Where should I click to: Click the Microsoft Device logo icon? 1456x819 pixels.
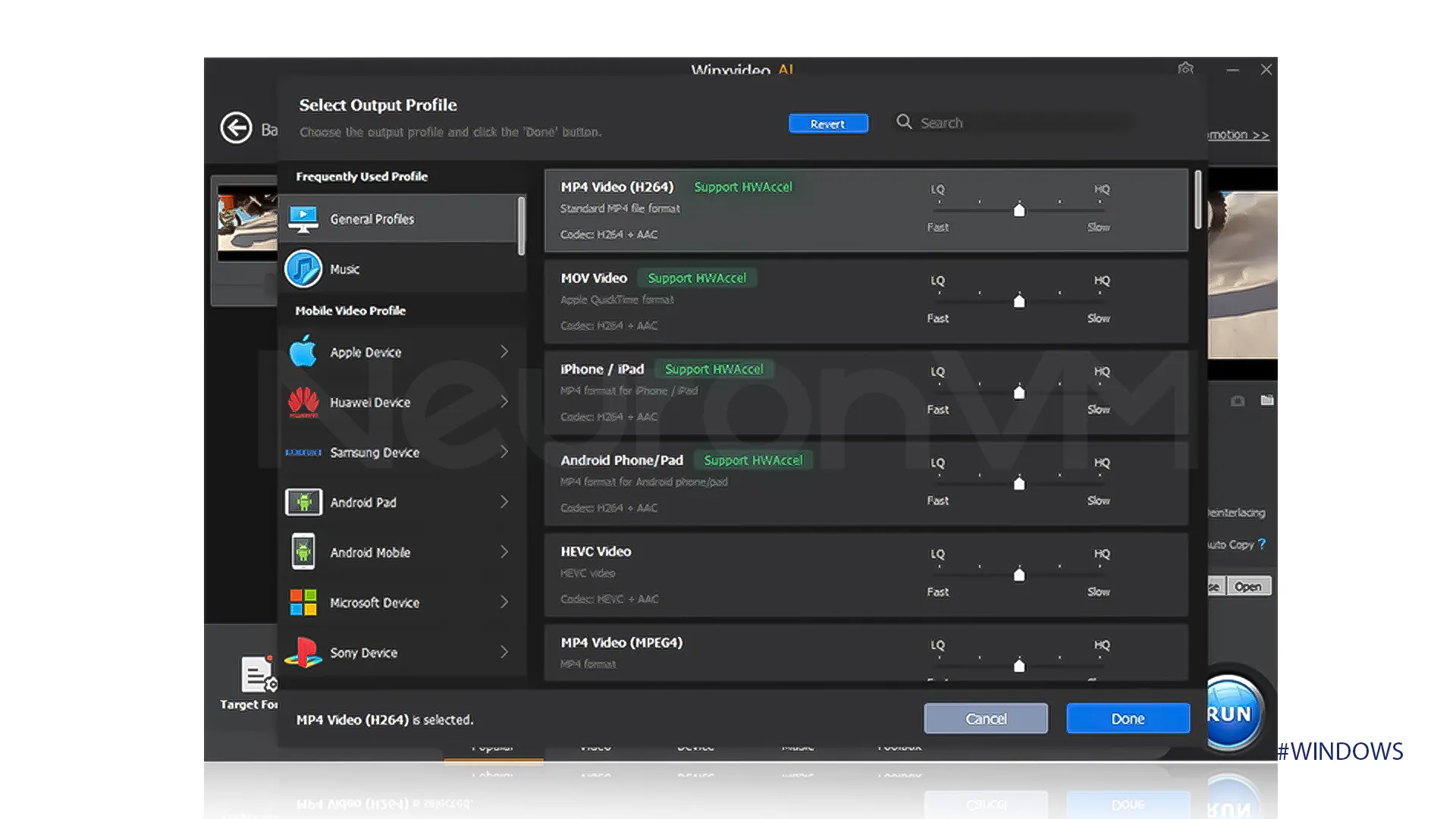(x=303, y=602)
